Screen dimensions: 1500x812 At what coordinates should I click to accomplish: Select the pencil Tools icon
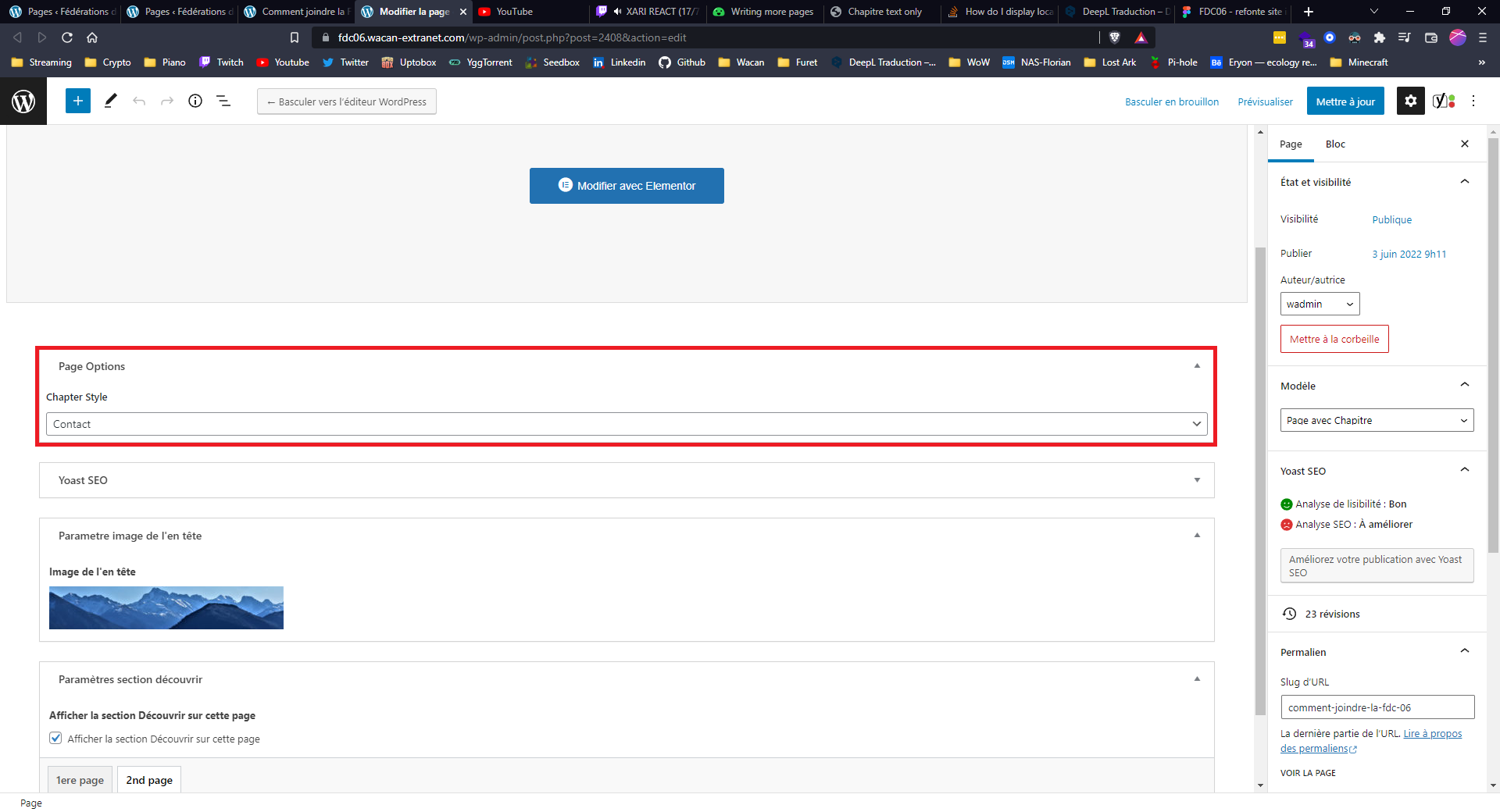point(110,101)
